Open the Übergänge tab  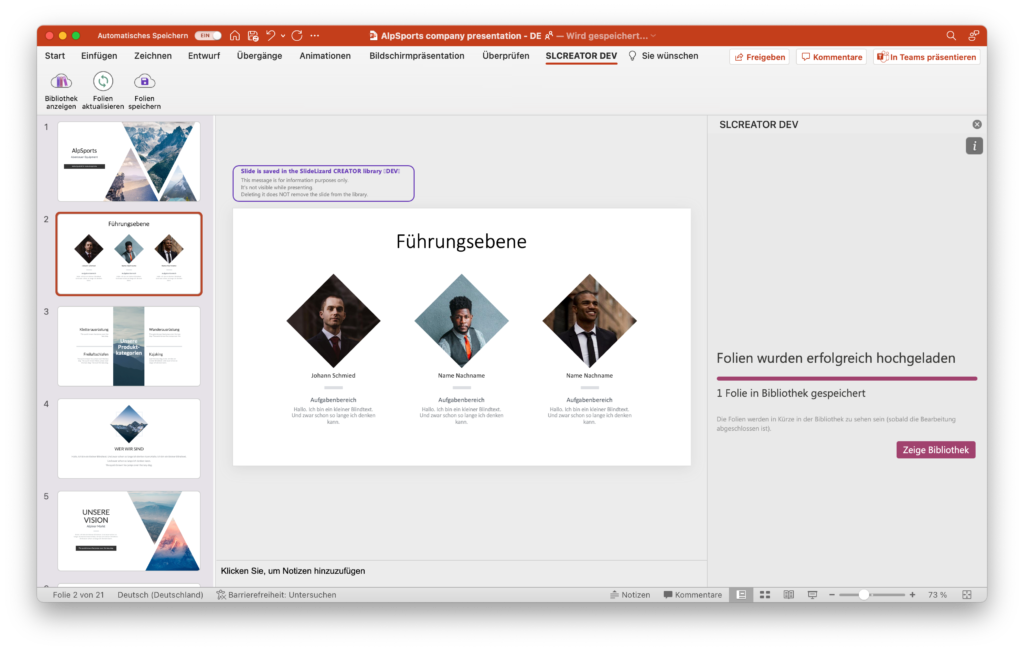click(x=259, y=56)
